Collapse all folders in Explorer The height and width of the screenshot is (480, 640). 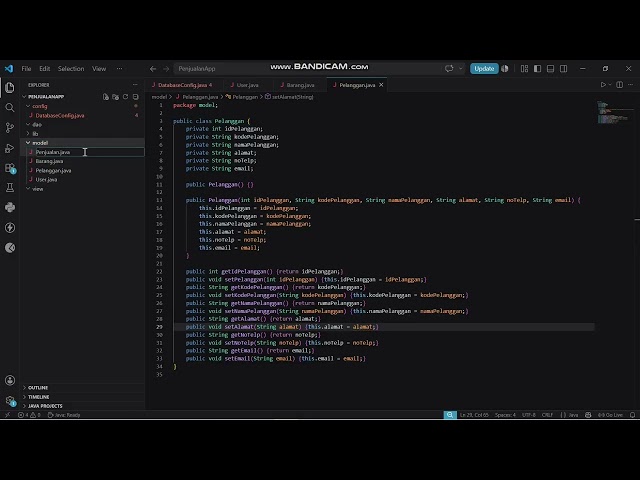click(136, 97)
